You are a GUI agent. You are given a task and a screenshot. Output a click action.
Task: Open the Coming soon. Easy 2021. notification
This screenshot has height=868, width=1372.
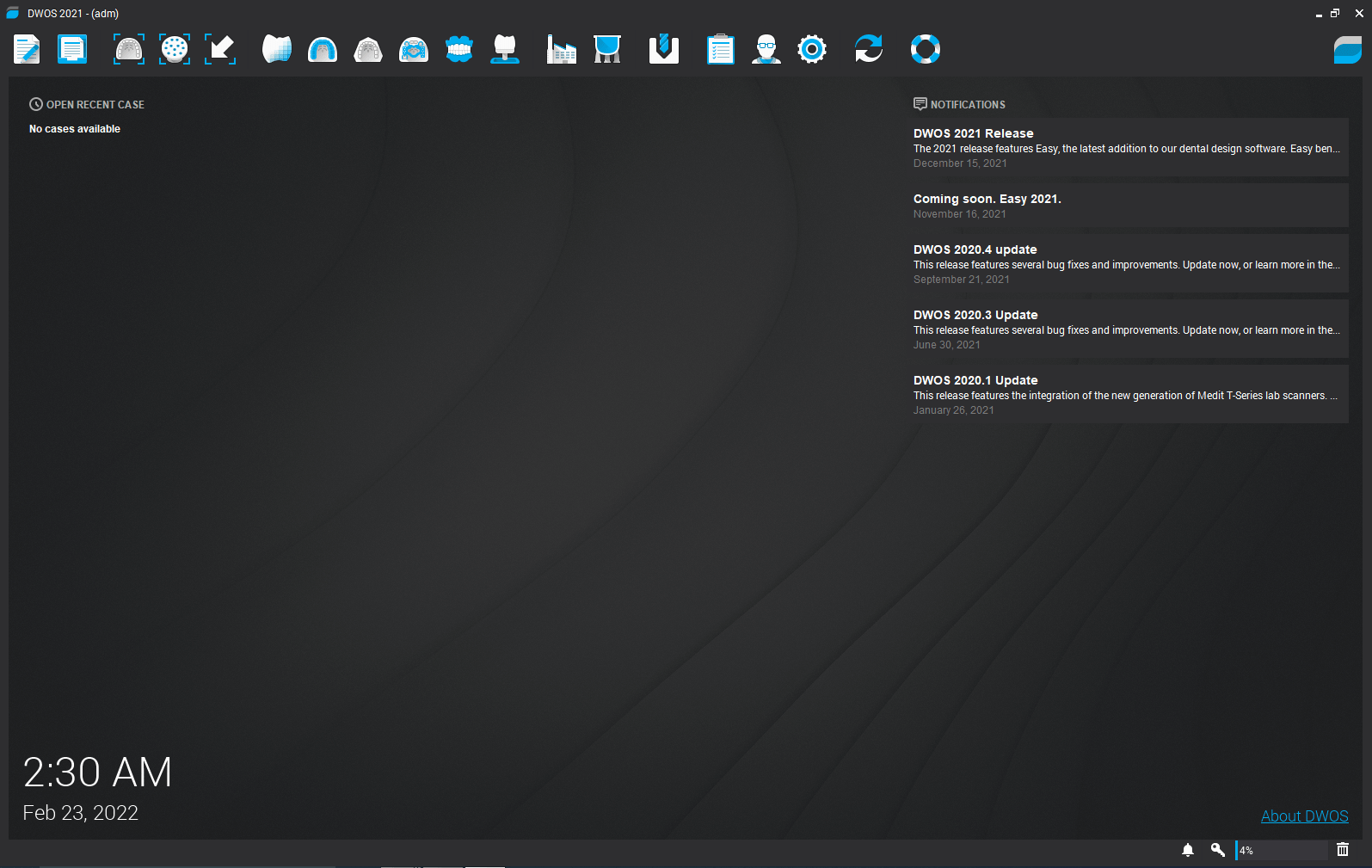pos(1130,205)
